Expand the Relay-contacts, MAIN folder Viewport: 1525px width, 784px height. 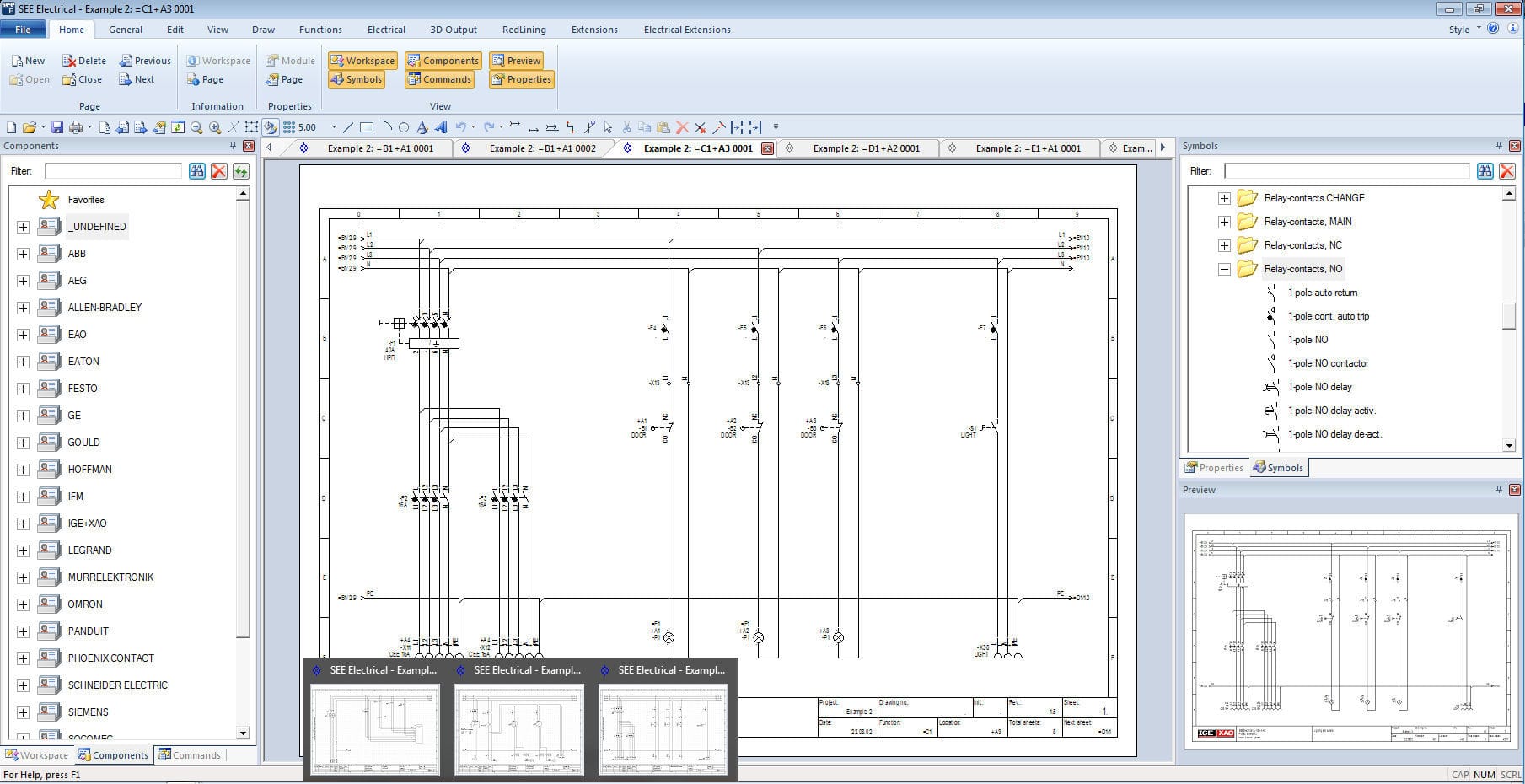[1224, 222]
